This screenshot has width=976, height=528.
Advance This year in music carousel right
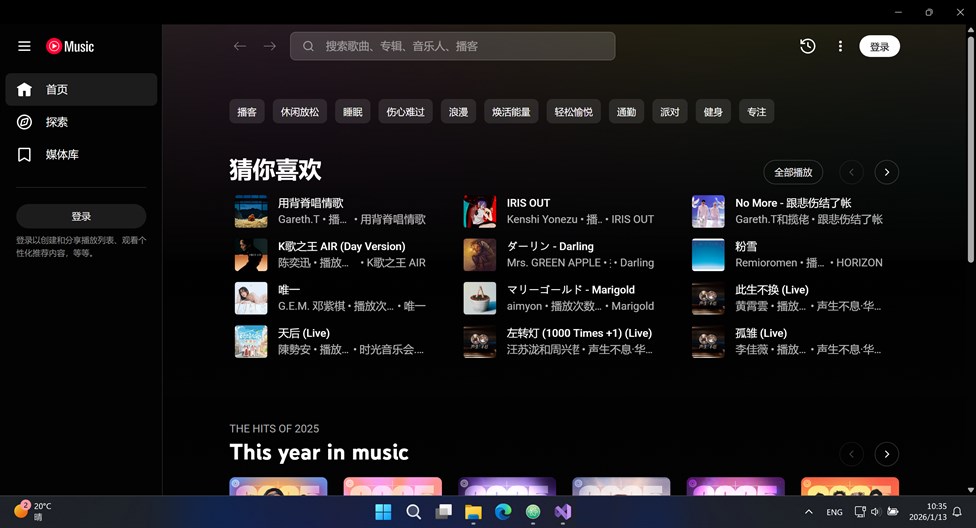coord(886,454)
